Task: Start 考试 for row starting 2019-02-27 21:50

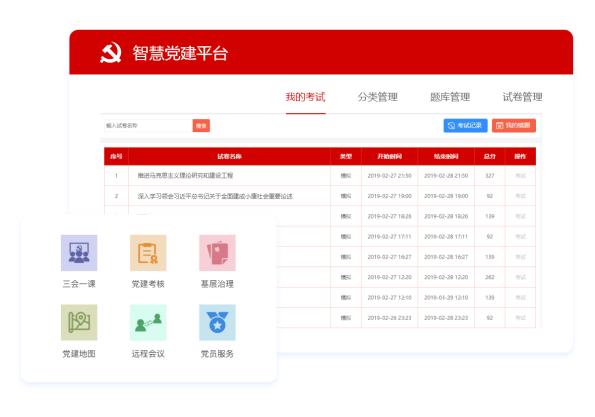Action: click(520, 176)
